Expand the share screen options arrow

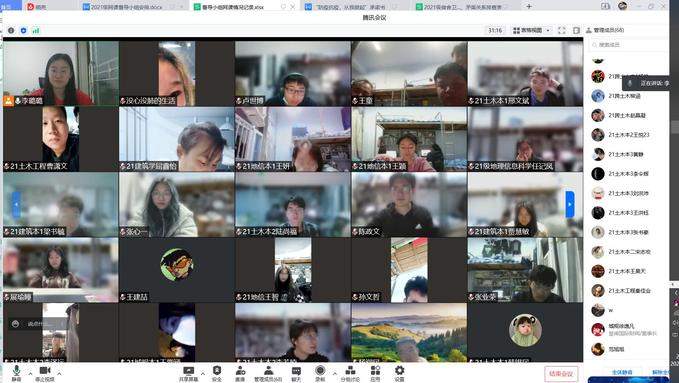pos(203,373)
